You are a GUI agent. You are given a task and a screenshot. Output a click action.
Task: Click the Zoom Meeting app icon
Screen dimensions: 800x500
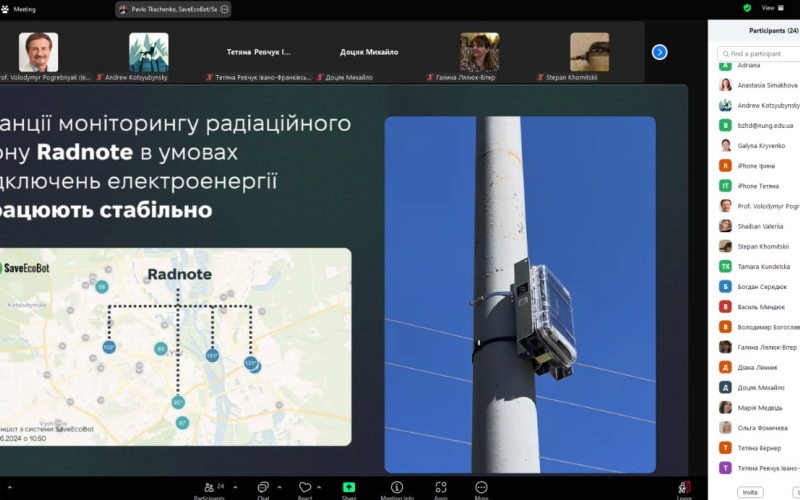[5, 9]
